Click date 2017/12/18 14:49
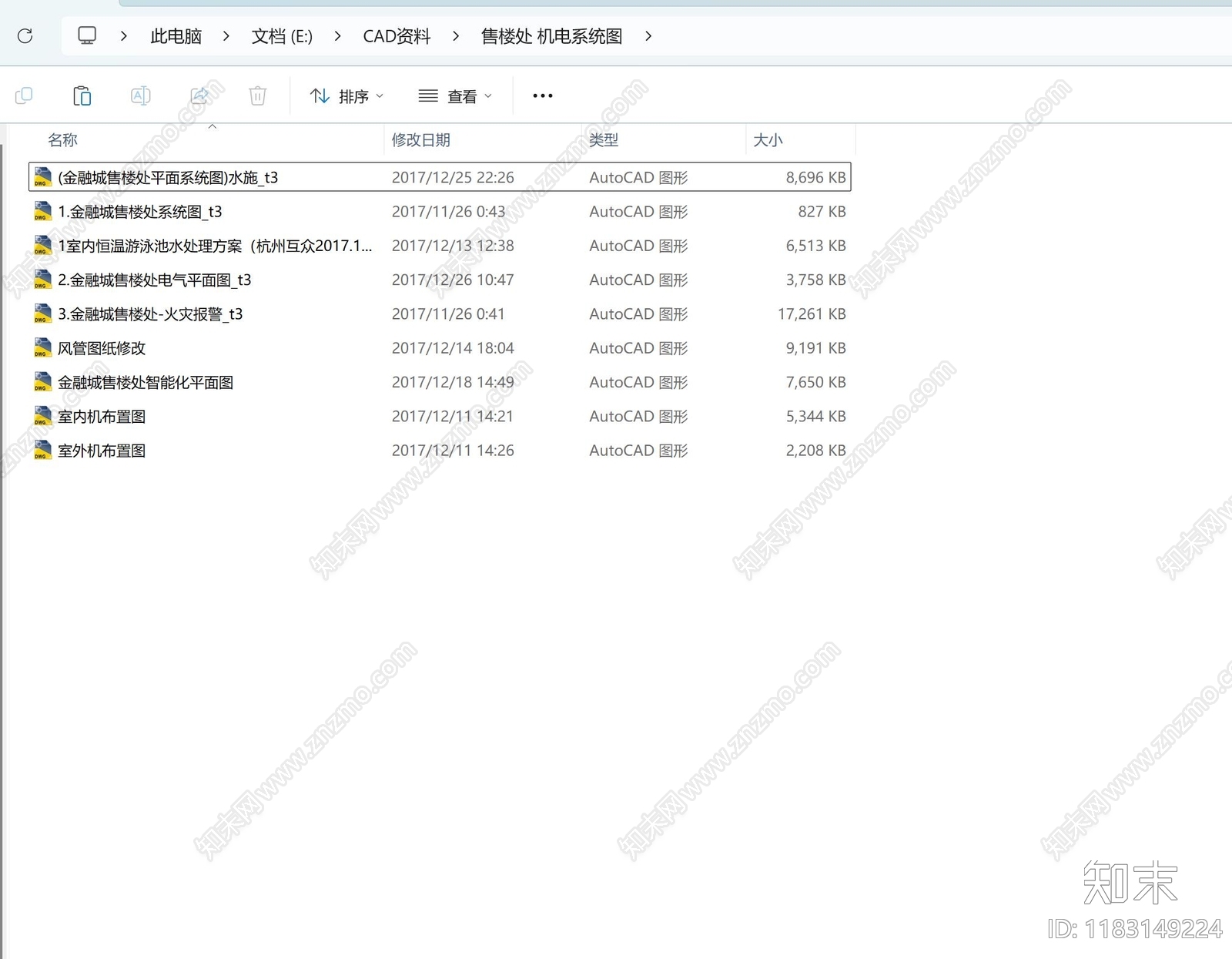 [x=453, y=382]
